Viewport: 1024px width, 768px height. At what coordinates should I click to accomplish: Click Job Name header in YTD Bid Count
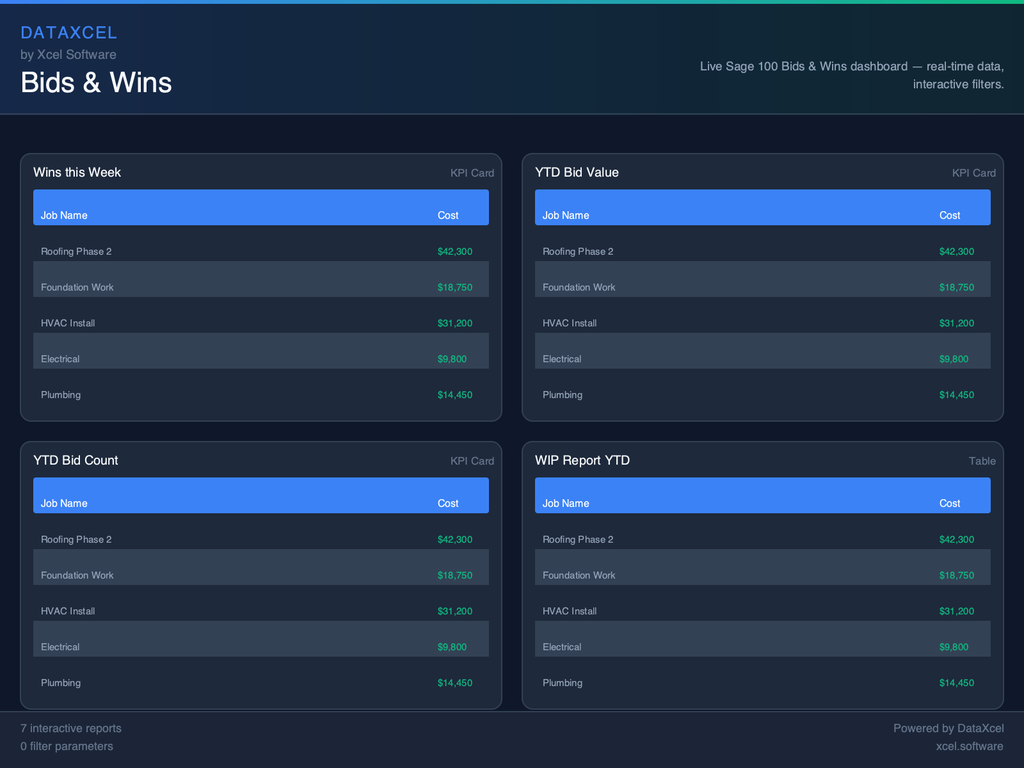point(64,503)
